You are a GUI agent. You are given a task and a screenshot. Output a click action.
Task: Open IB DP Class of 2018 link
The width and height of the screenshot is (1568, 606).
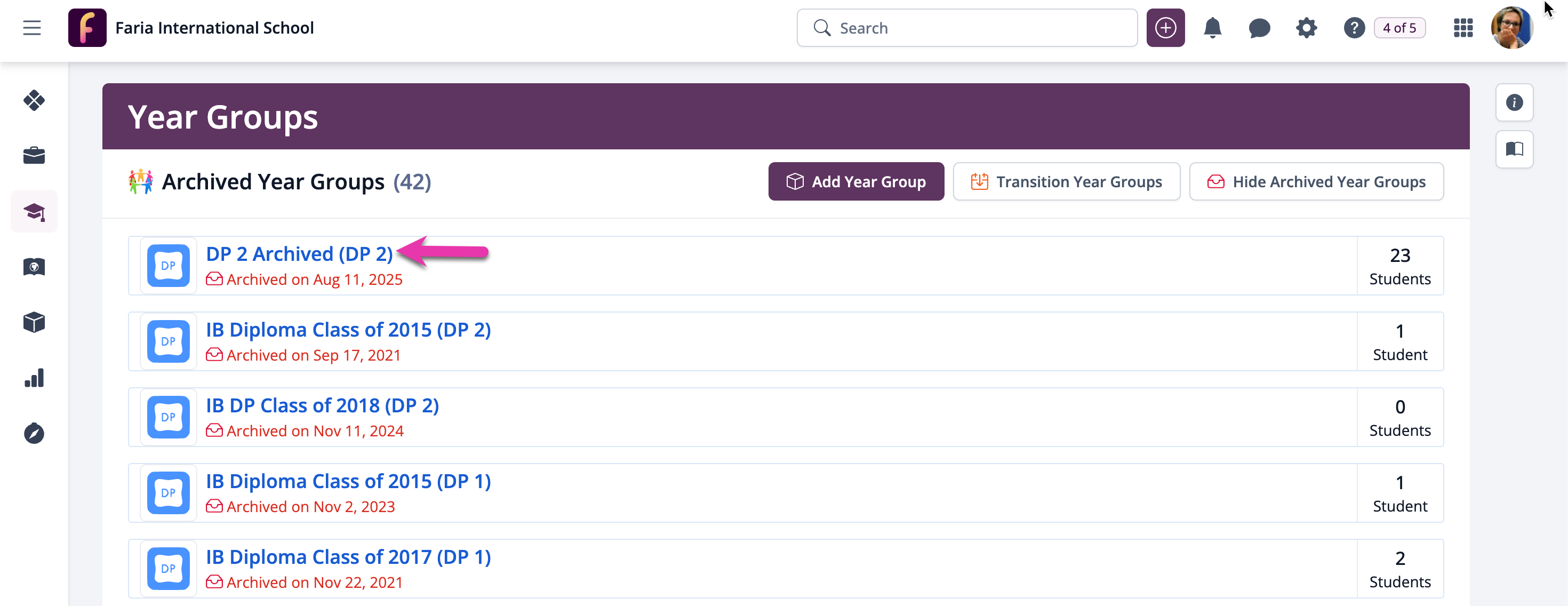[322, 405]
